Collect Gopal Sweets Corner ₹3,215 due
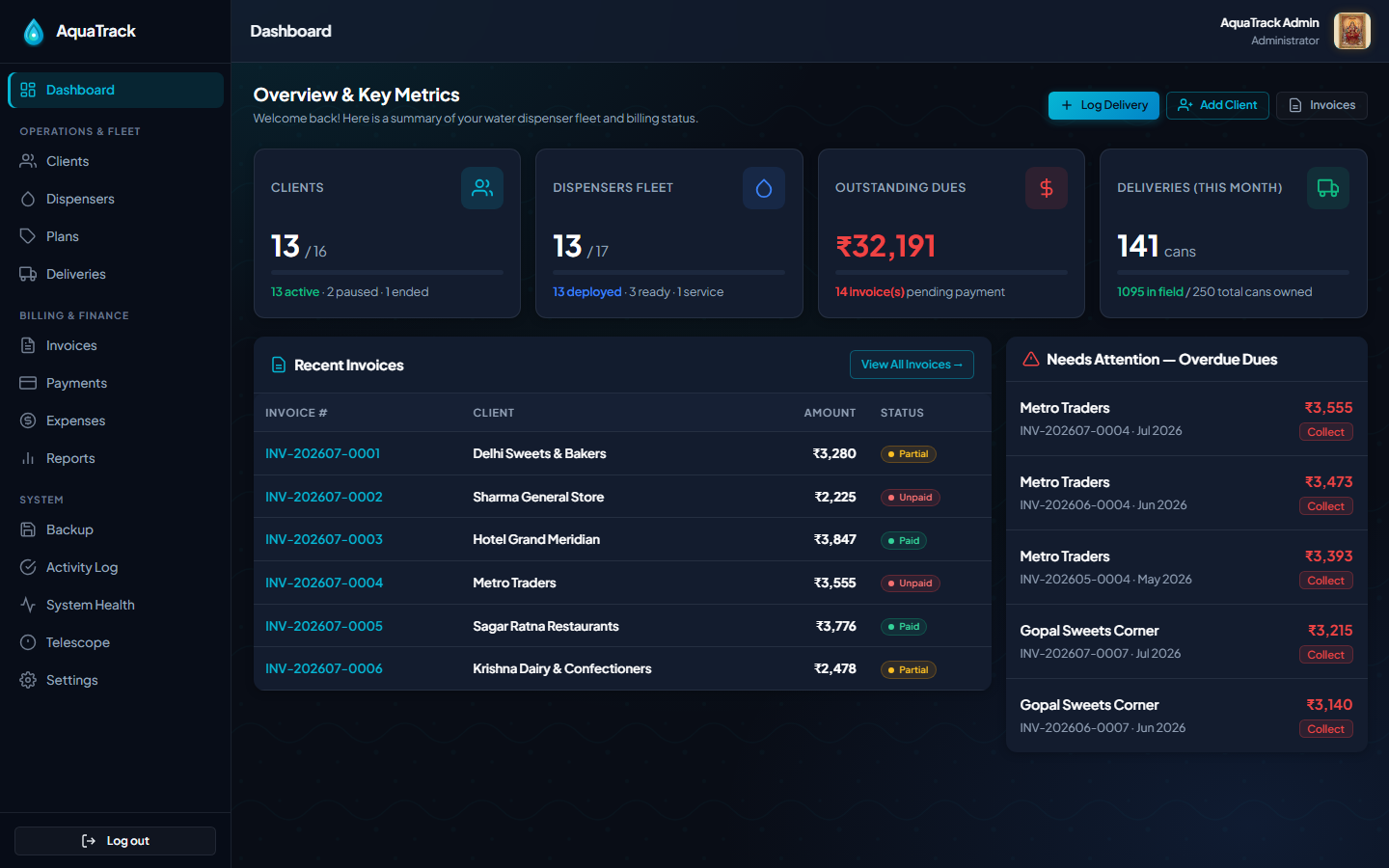This screenshot has width=1389, height=868. coord(1325,655)
